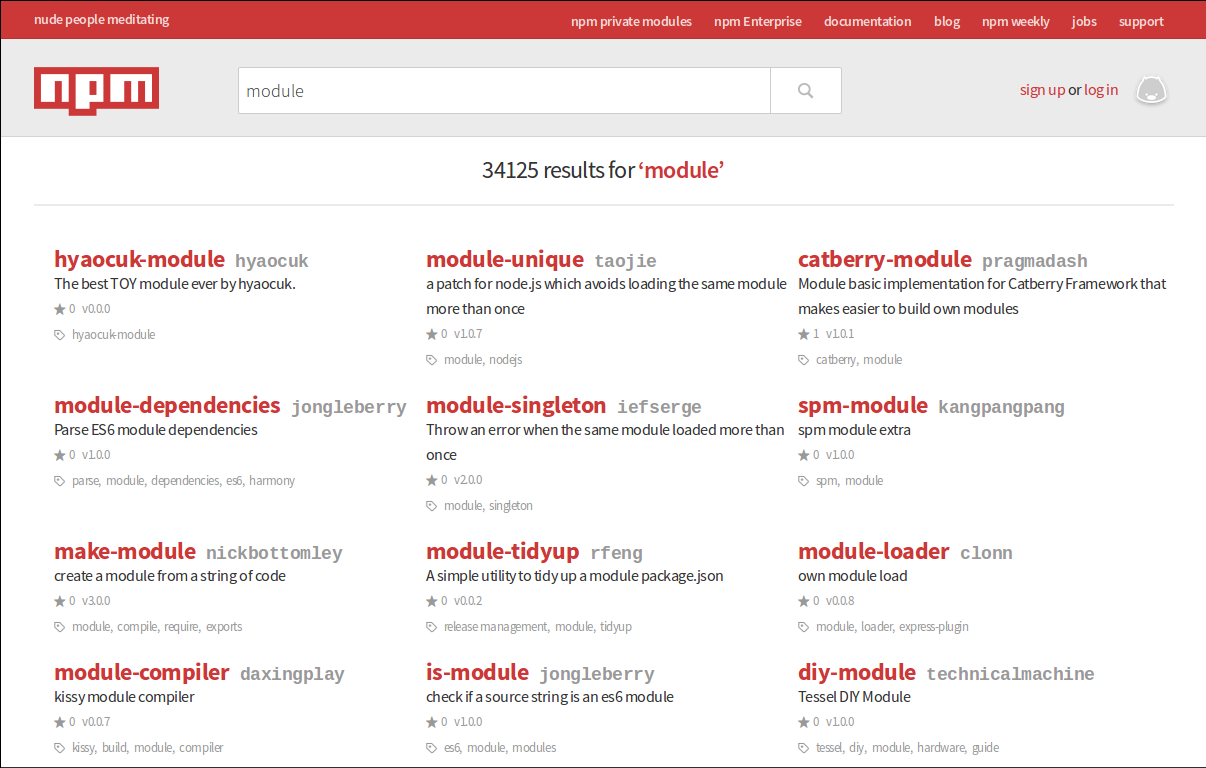Open the diy-module package
The image size is (1206, 768).
857,673
